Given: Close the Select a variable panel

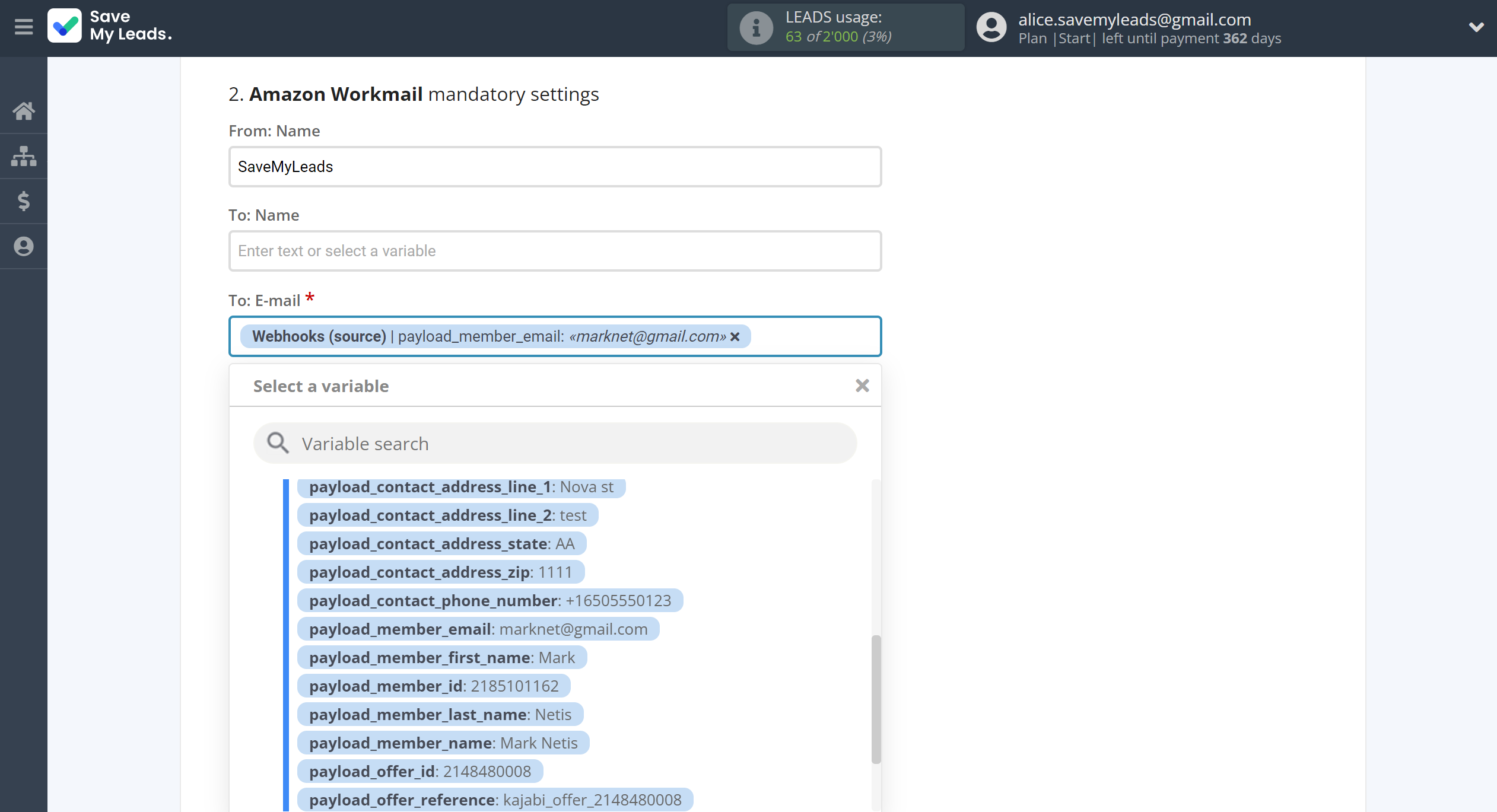Looking at the screenshot, I should [x=862, y=386].
